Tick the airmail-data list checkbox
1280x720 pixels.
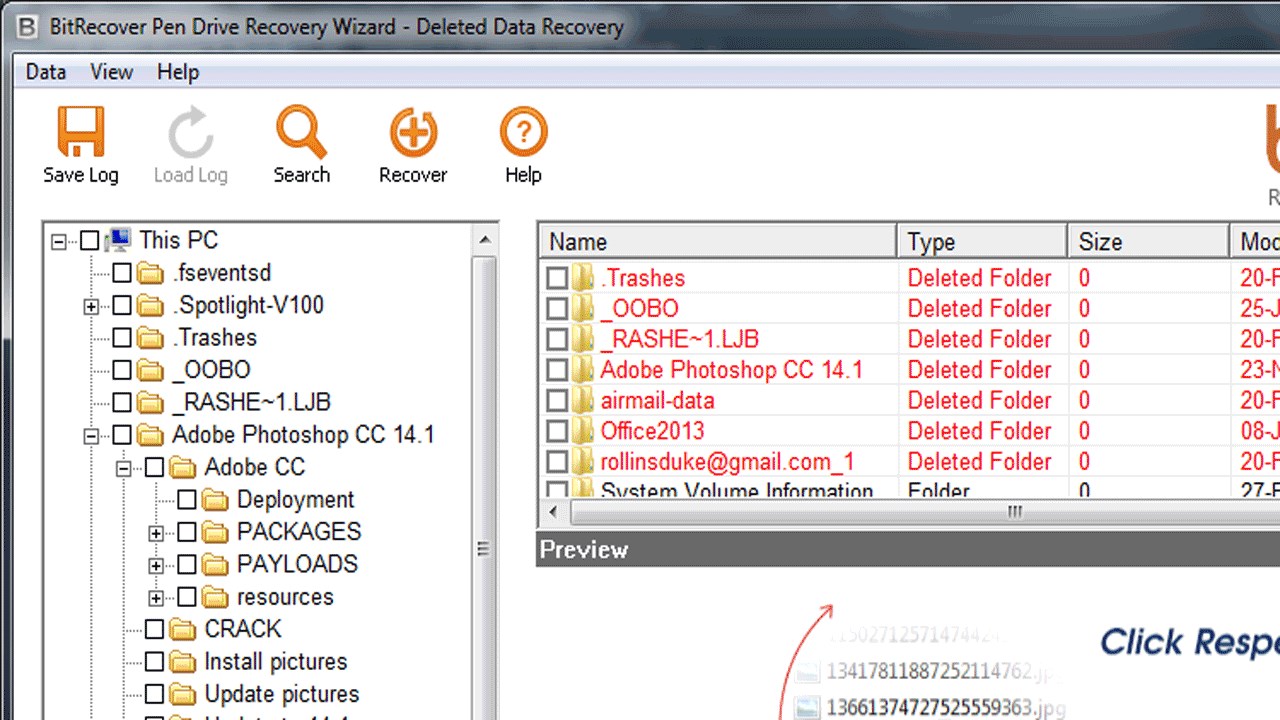[x=557, y=401]
